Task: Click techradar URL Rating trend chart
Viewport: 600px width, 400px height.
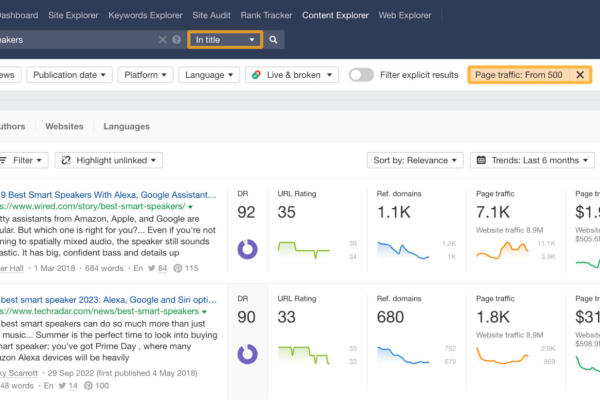Action: coord(304,355)
